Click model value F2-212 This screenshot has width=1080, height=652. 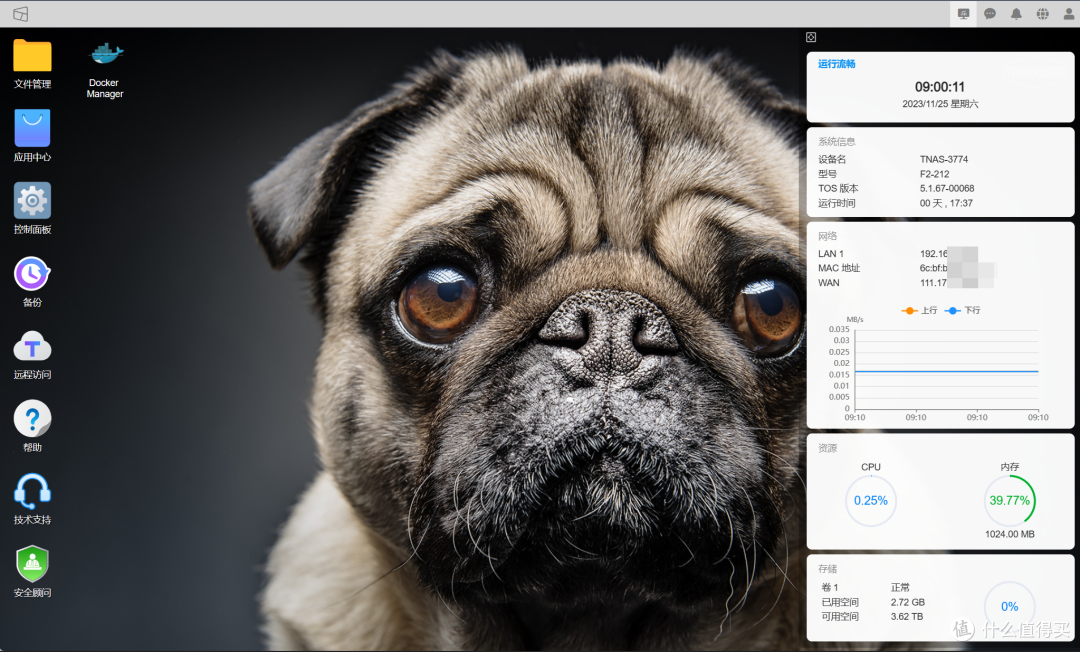tap(934, 174)
